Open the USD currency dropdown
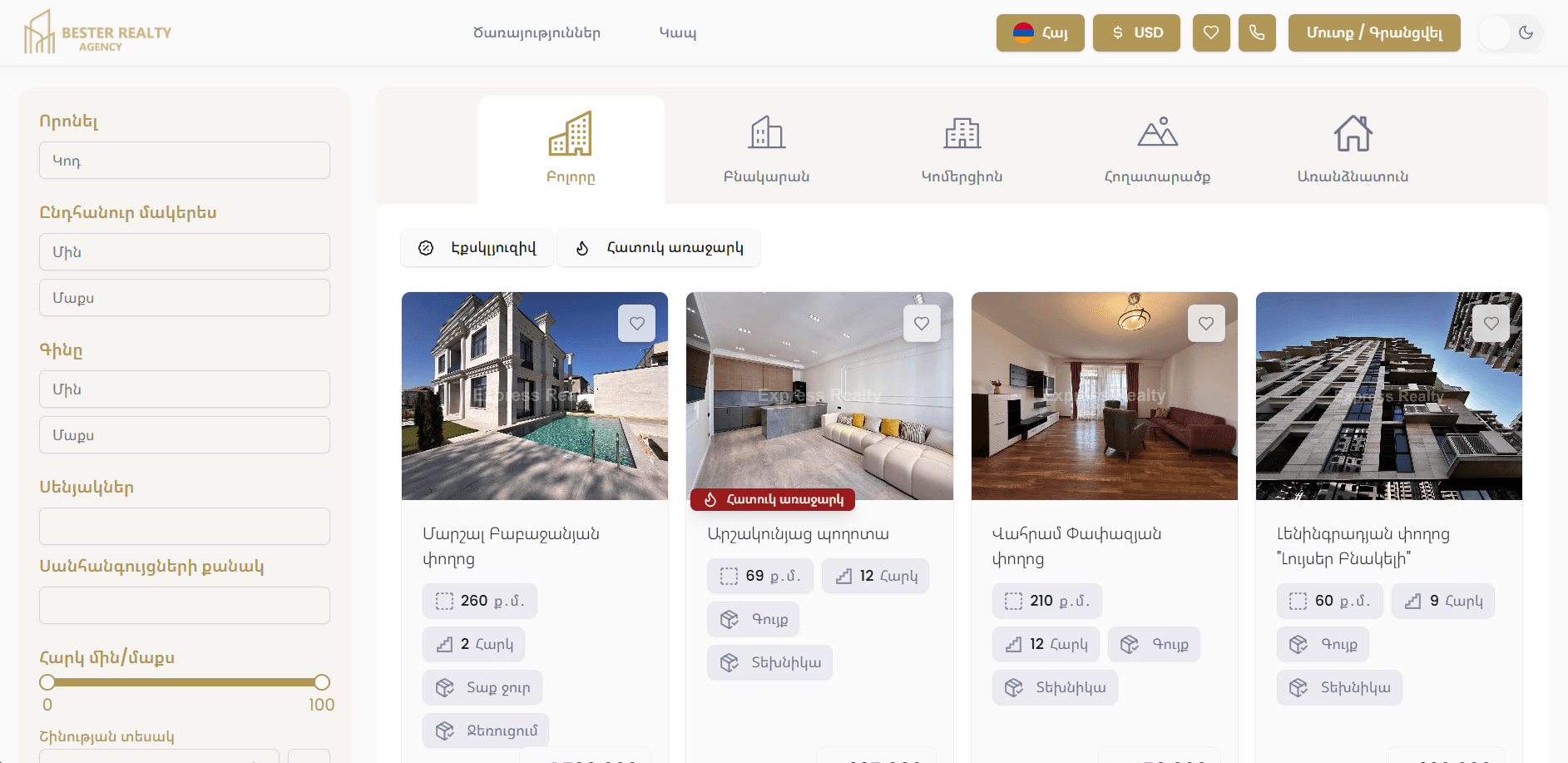This screenshot has width=1568, height=763. point(1135,33)
